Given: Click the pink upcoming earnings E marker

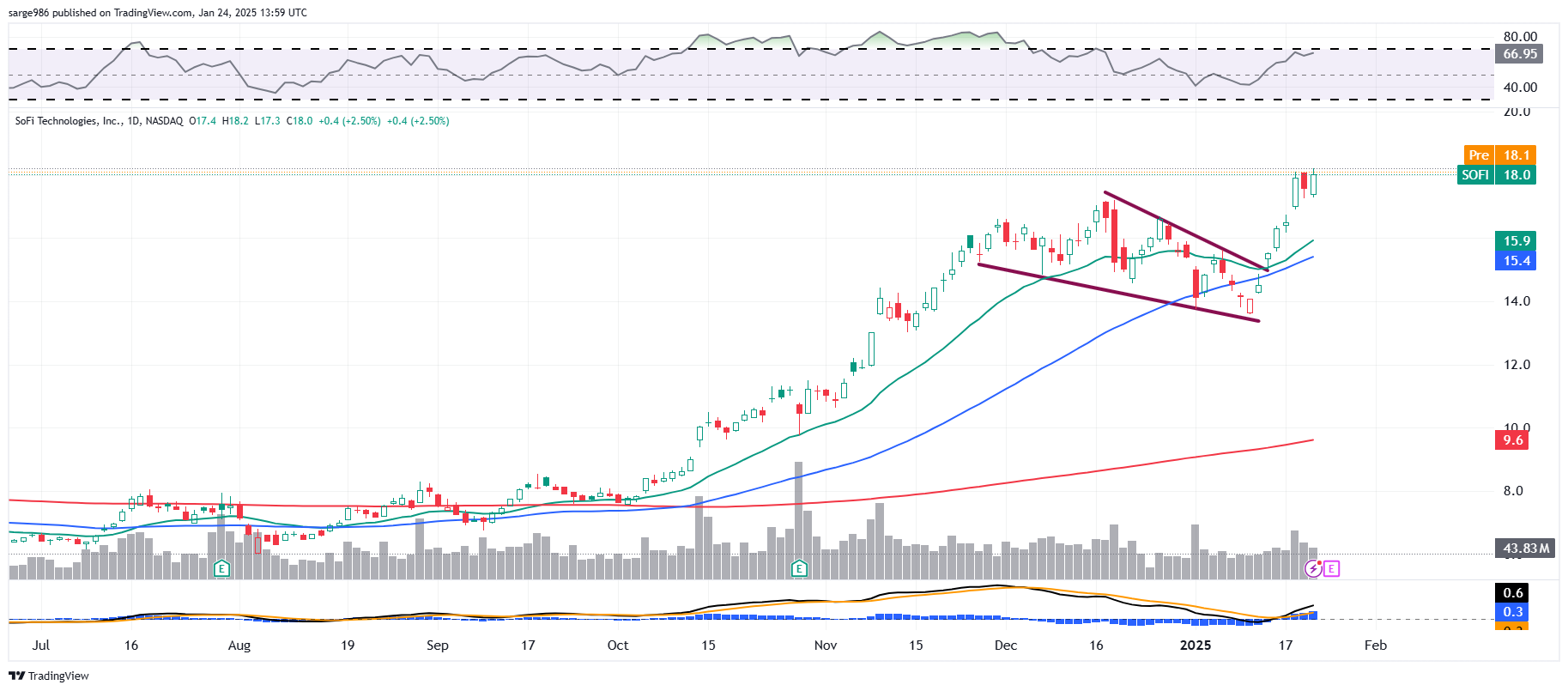Looking at the screenshot, I should 1331,568.
